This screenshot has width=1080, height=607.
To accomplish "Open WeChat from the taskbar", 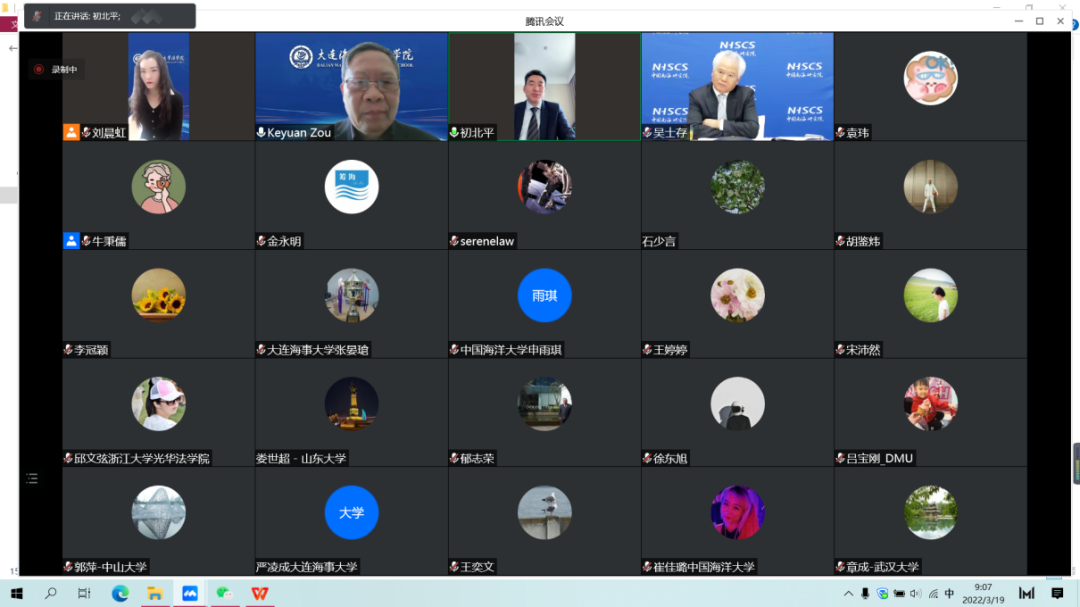I will click(x=225, y=593).
